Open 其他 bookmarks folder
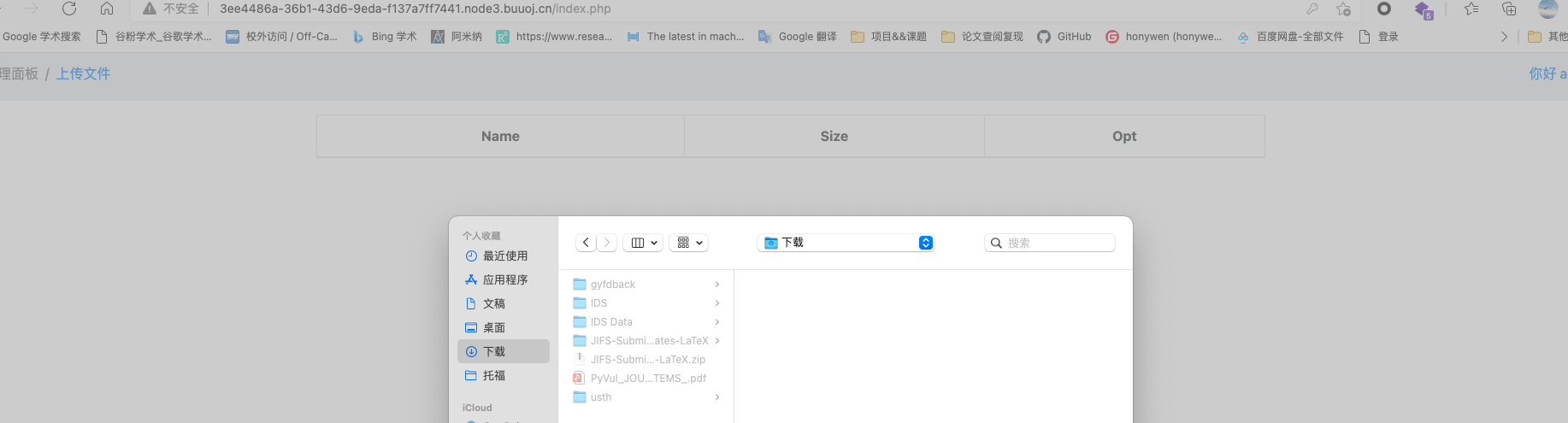1568x423 pixels. (1547, 37)
